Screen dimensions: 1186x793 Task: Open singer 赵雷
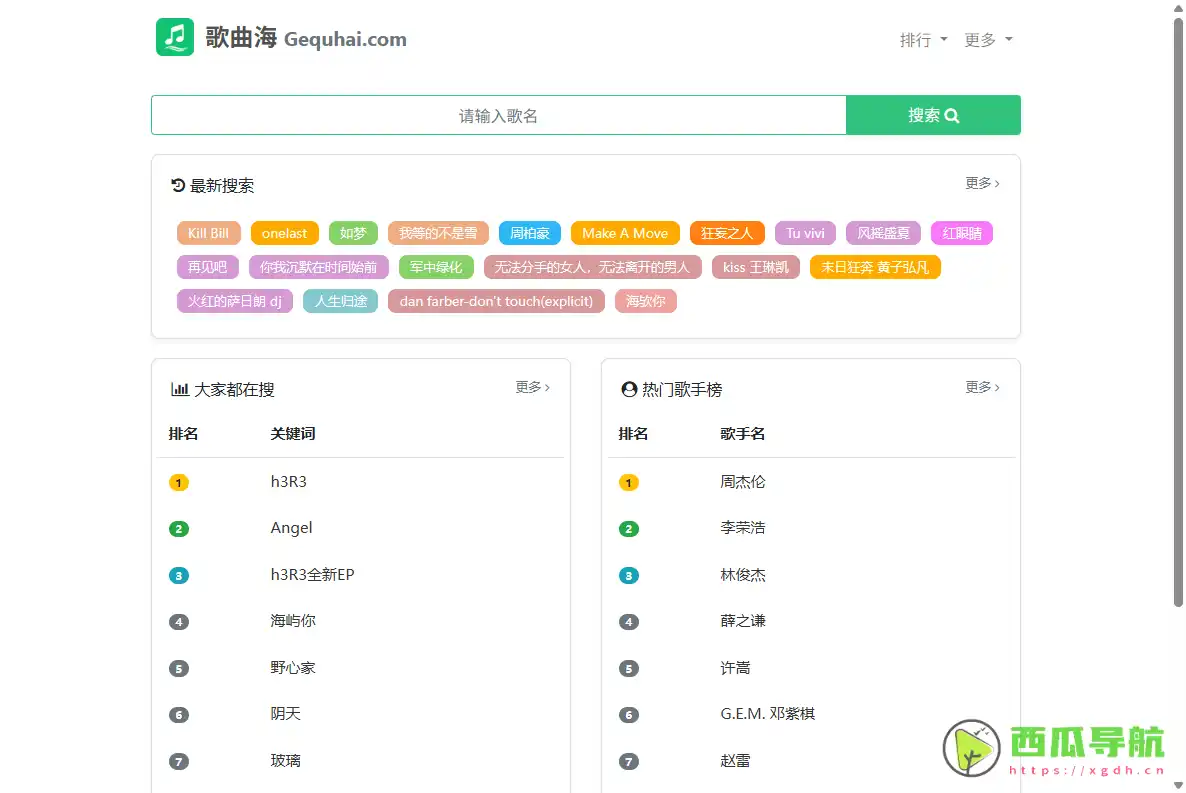point(735,761)
